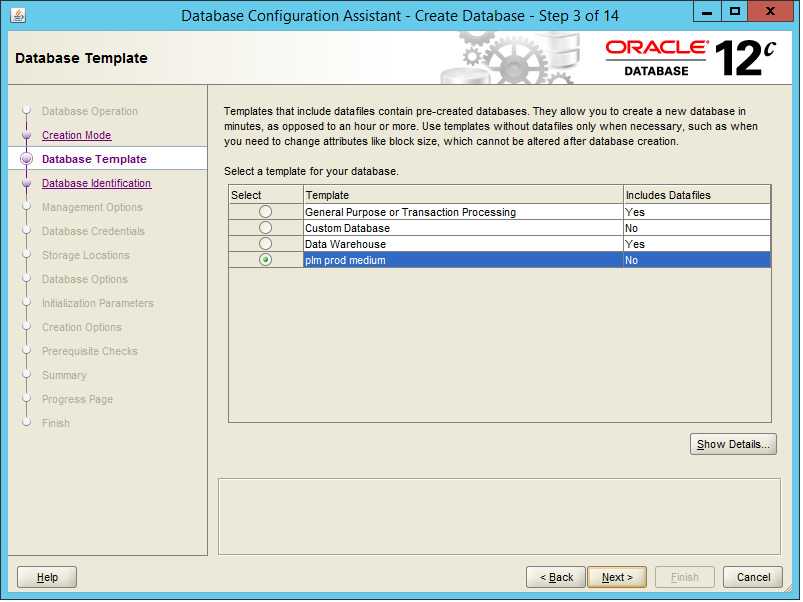This screenshot has width=803, height=602.
Task: Click the Includes Datafiles column header
Action: click(696, 195)
